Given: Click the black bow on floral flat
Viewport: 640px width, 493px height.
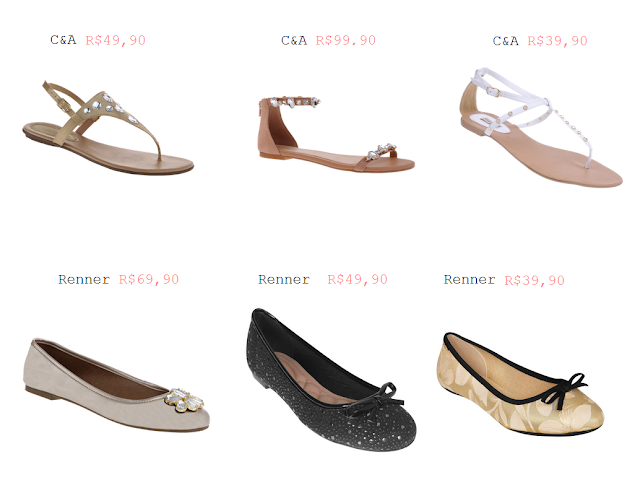Looking at the screenshot, I should (x=566, y=389).
